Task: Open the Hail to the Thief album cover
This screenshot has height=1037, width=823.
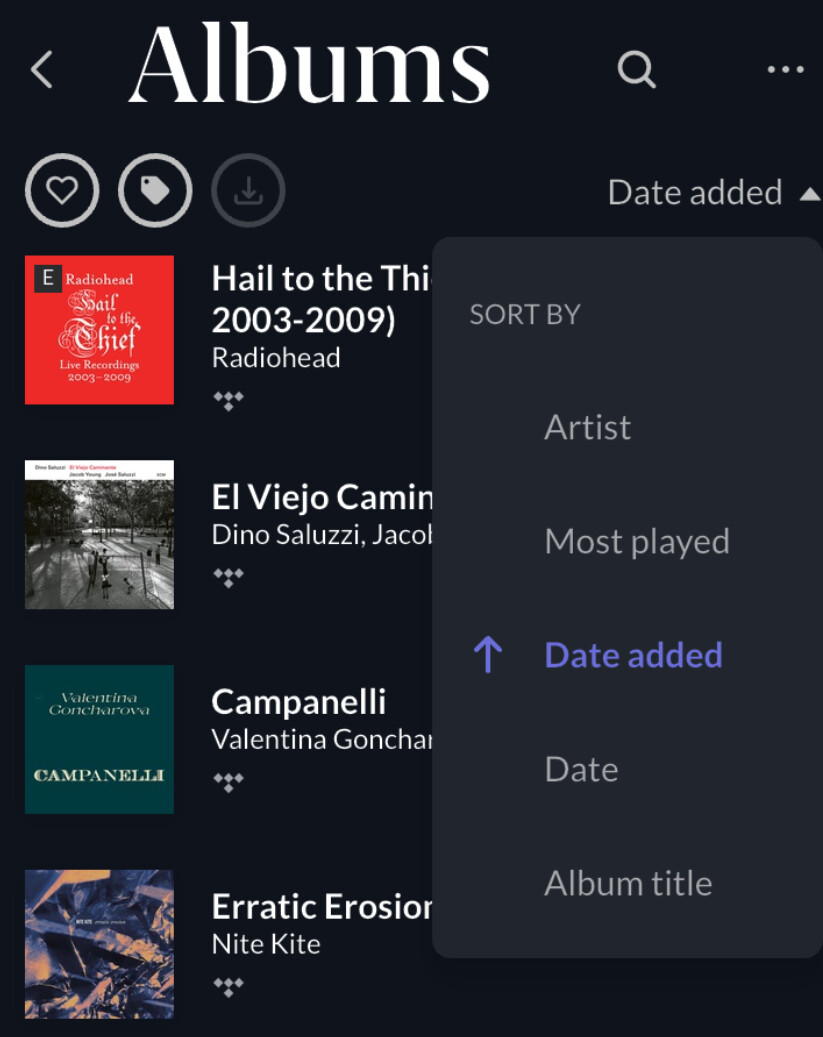Action: [x=99, y=329]
